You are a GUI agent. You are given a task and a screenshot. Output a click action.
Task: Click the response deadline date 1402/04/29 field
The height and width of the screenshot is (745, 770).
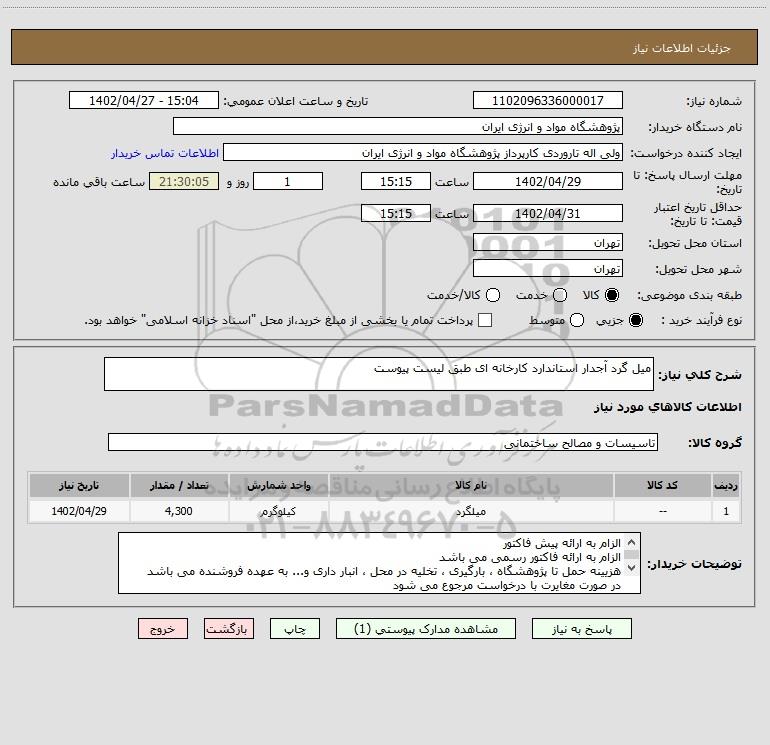click(x=548, y=181)
